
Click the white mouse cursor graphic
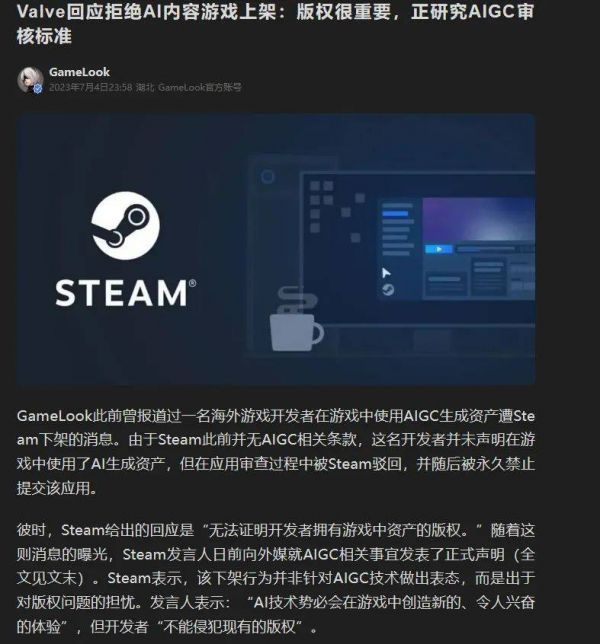pos(386,273)
